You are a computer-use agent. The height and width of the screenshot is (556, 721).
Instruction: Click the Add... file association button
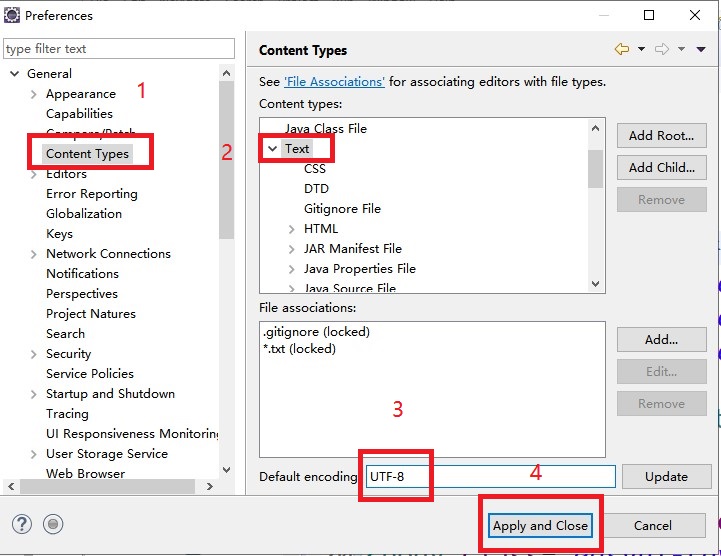[661, 339]
